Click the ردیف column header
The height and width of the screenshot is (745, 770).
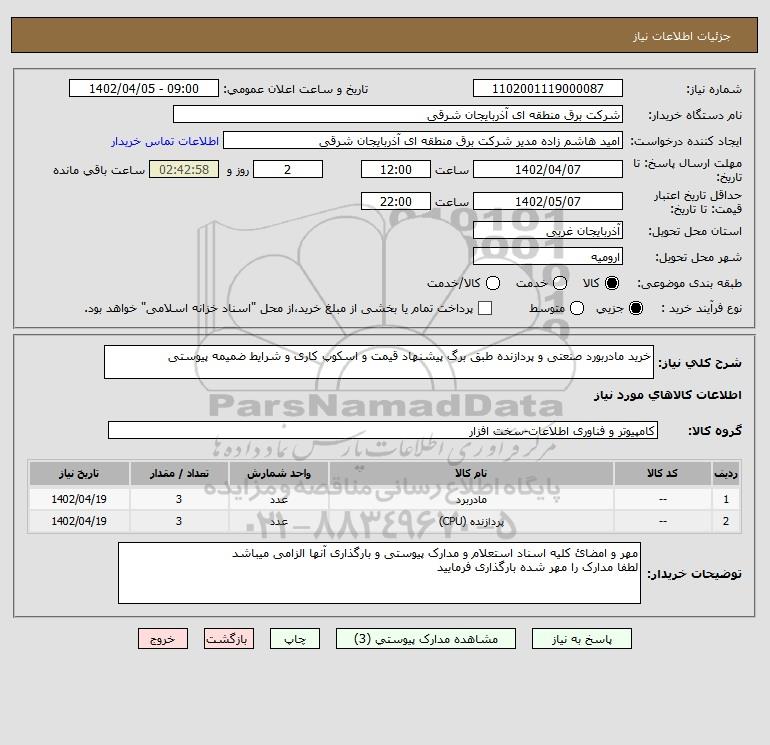[x=726, y=473]
